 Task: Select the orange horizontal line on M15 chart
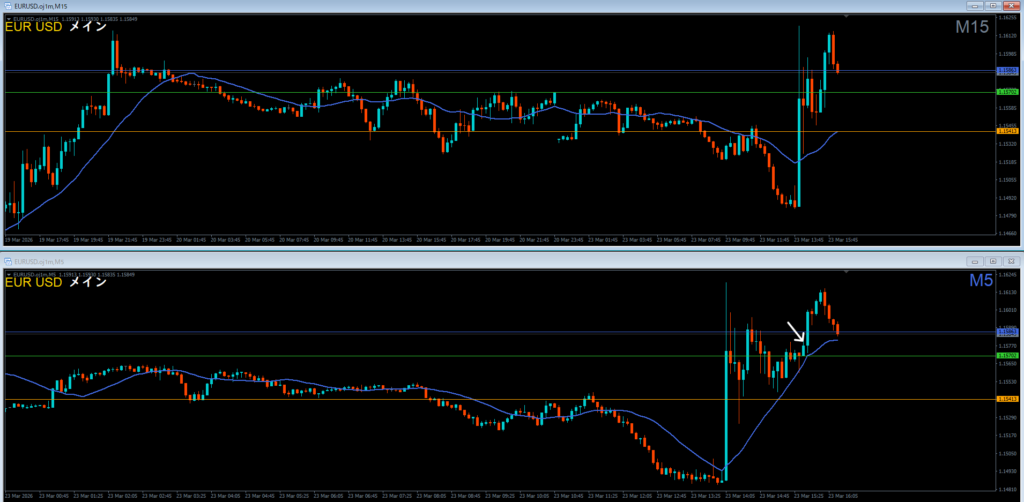pos(300,131)
